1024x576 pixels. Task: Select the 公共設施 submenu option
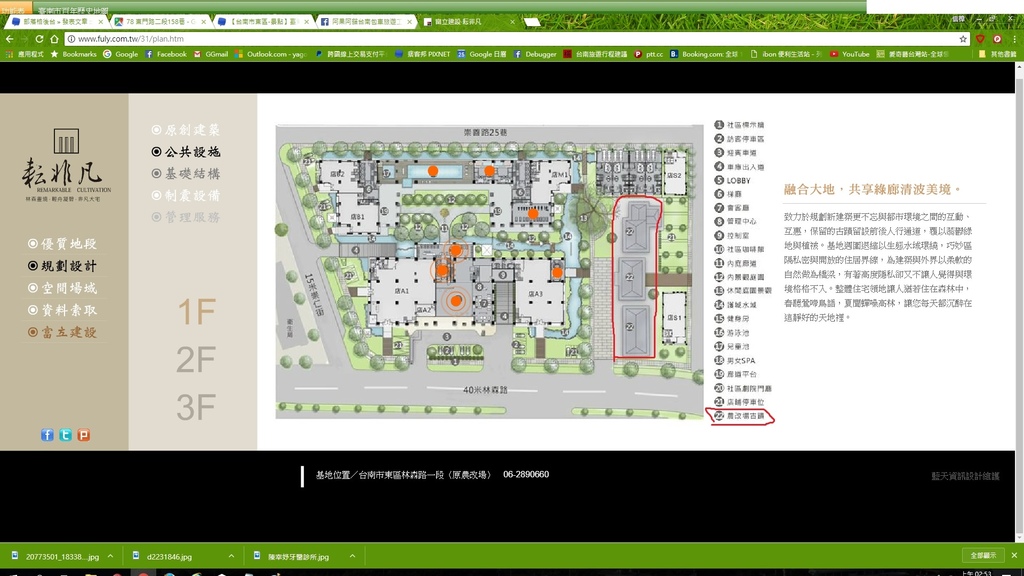[185, 152]
